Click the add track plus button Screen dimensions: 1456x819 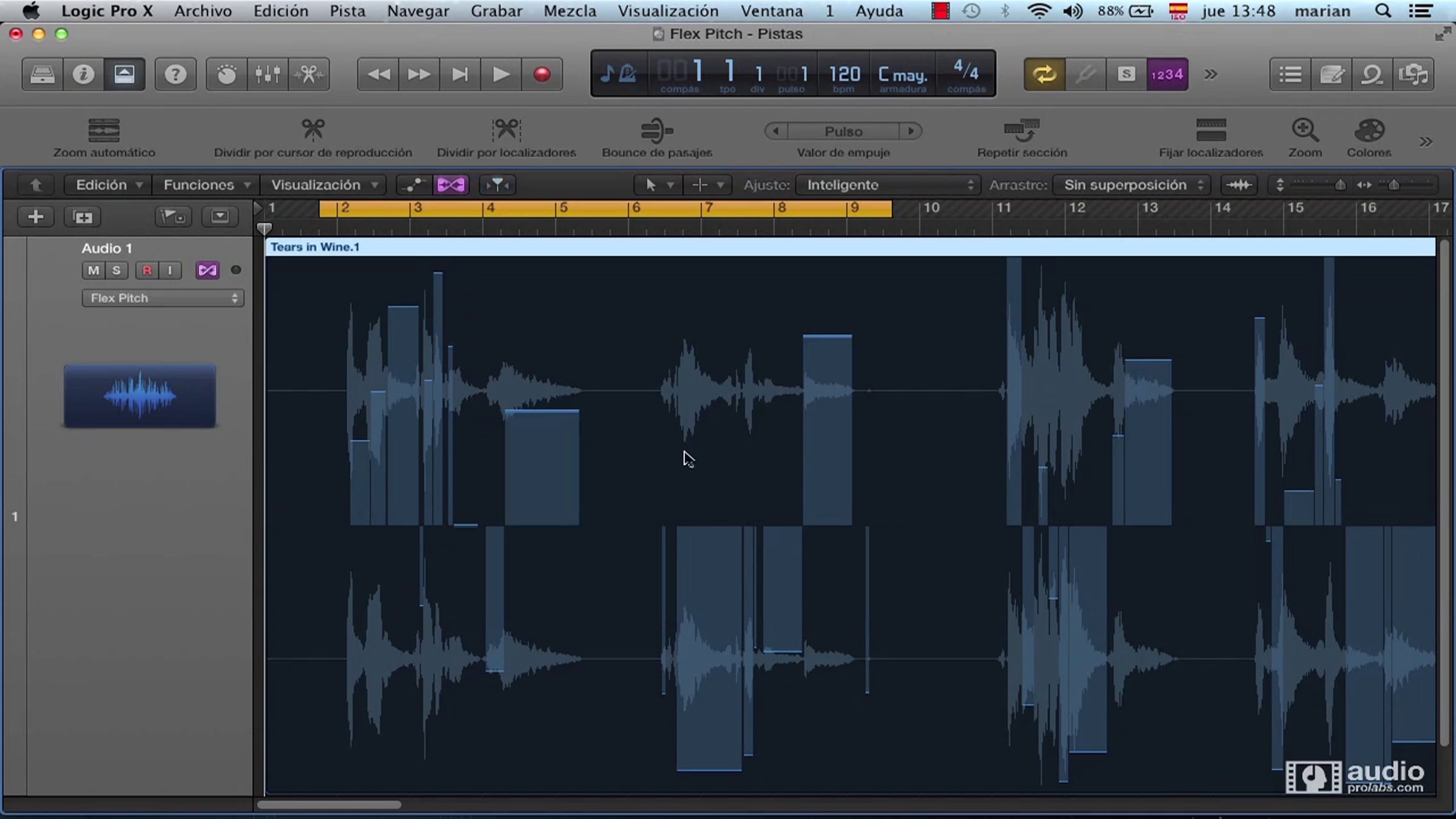click(35, 217)
